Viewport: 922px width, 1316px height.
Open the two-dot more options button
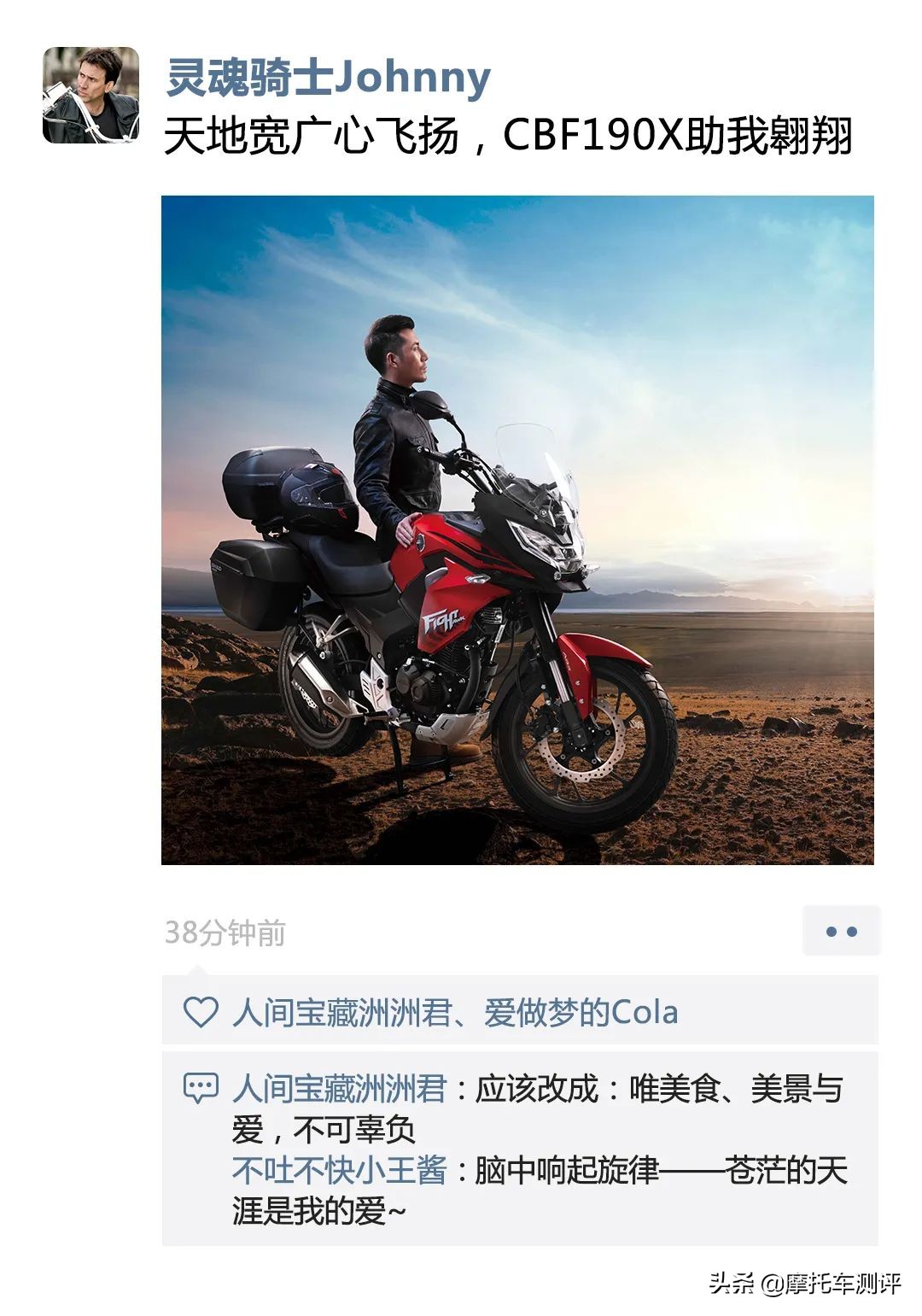841,931
